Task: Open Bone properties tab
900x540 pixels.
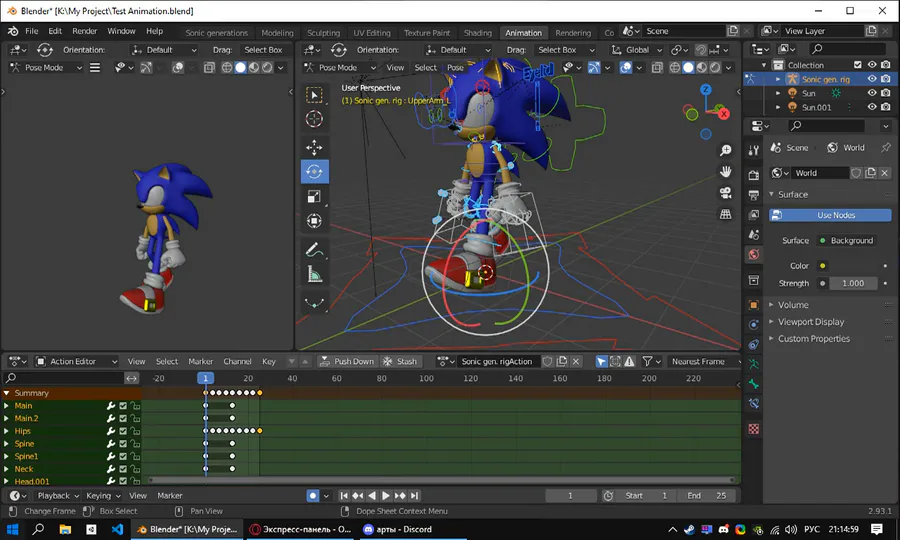Action: click(x=754, y=384)
